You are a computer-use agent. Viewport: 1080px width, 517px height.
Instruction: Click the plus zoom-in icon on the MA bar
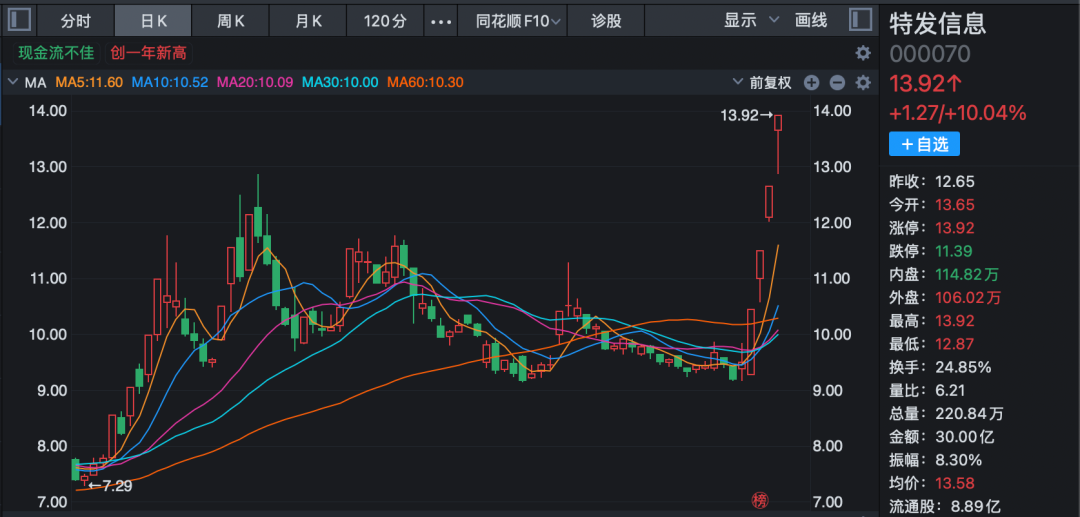click(811, 83)
